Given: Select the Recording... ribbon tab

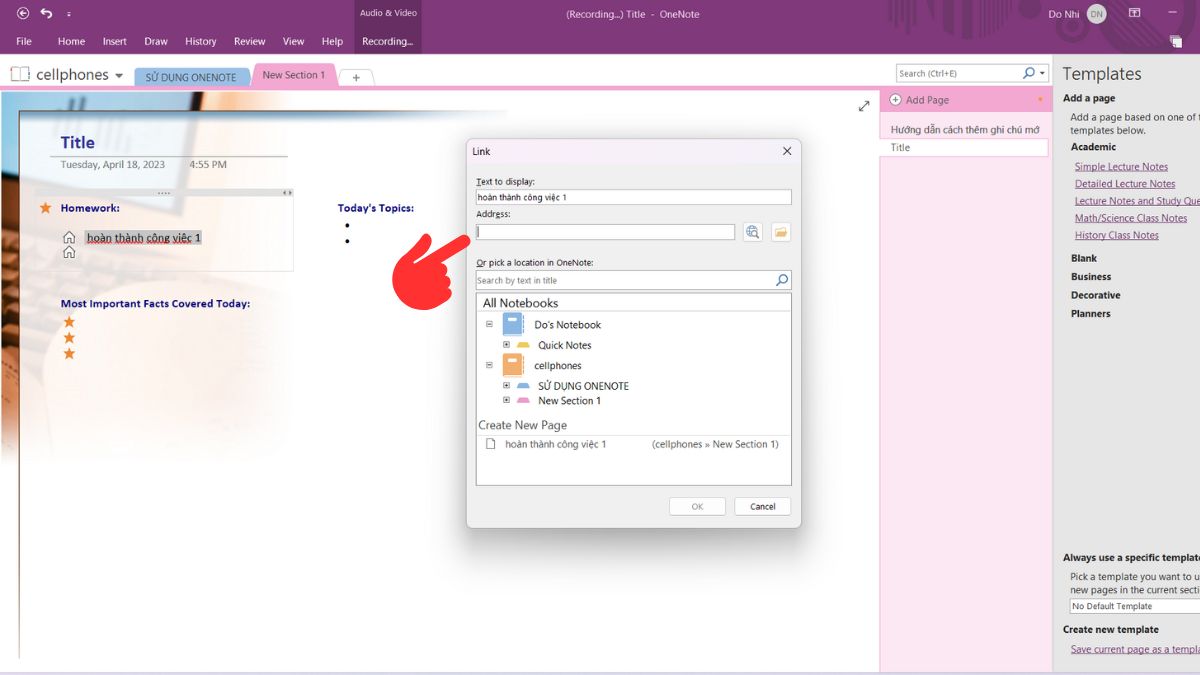Looking at the screenshot, I should click(x=387, y=42).
